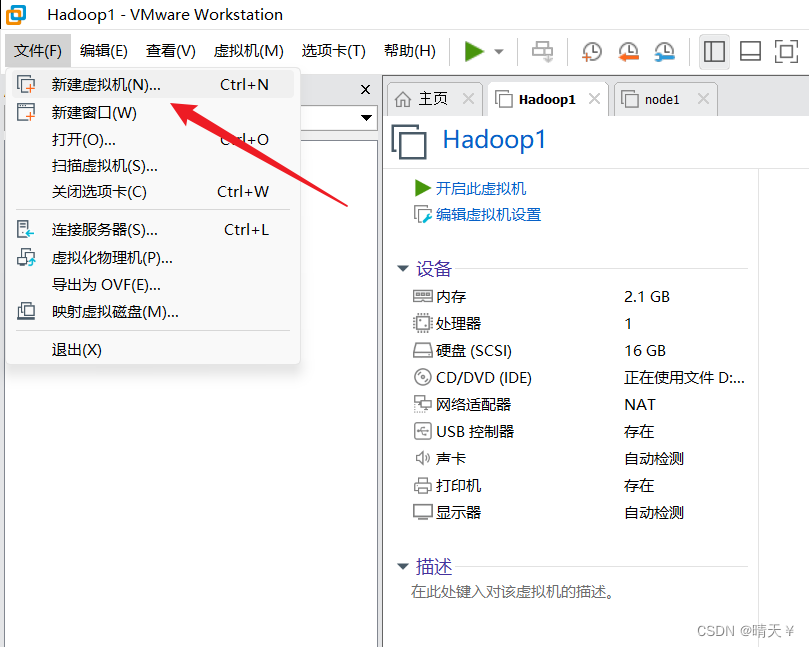809x647 pixels.
Task: Select the CD/DVD (IDE) device row
Action: pos(580,378)
